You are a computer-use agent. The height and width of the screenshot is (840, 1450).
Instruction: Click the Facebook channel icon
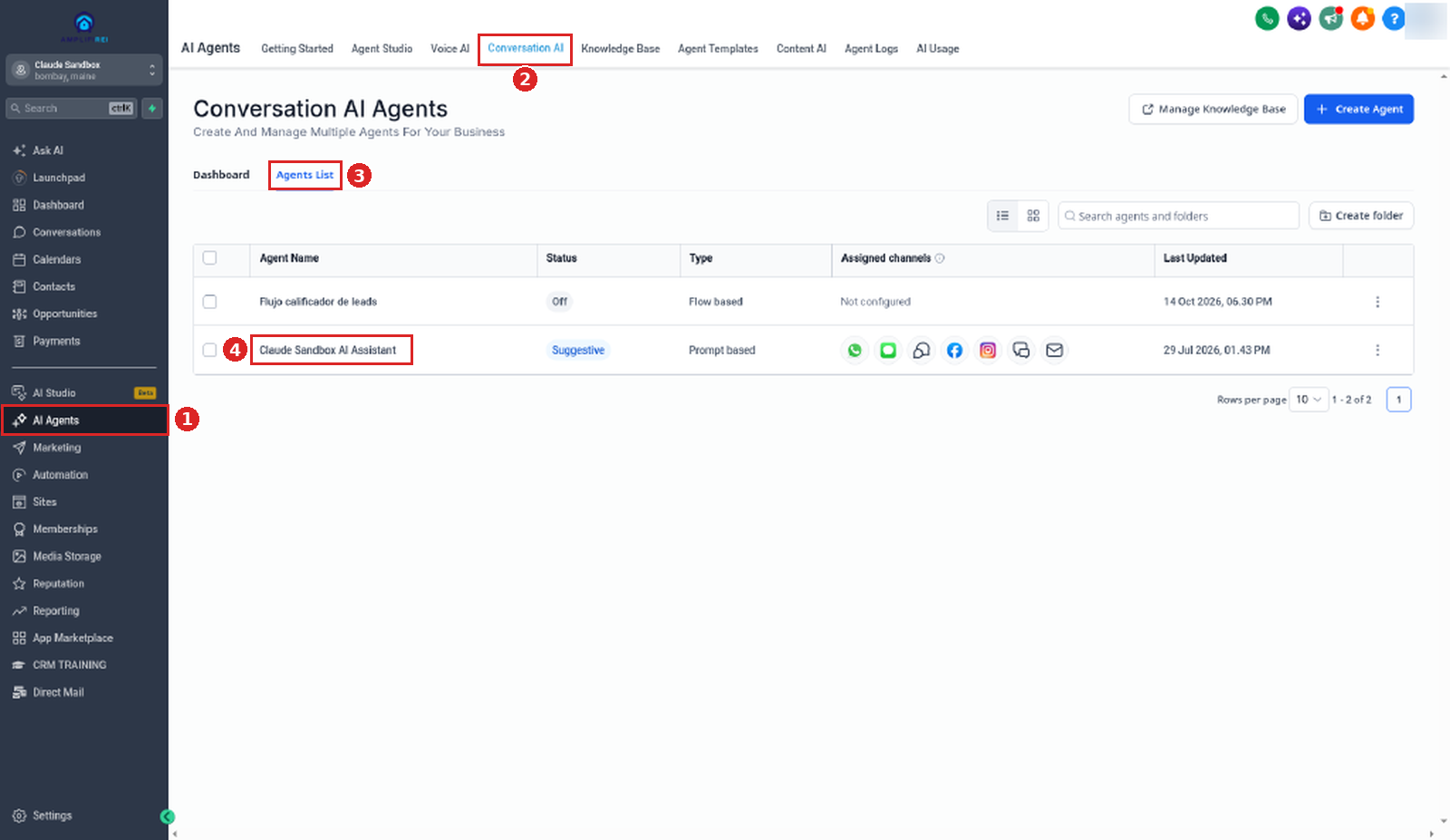click(954, 351)
